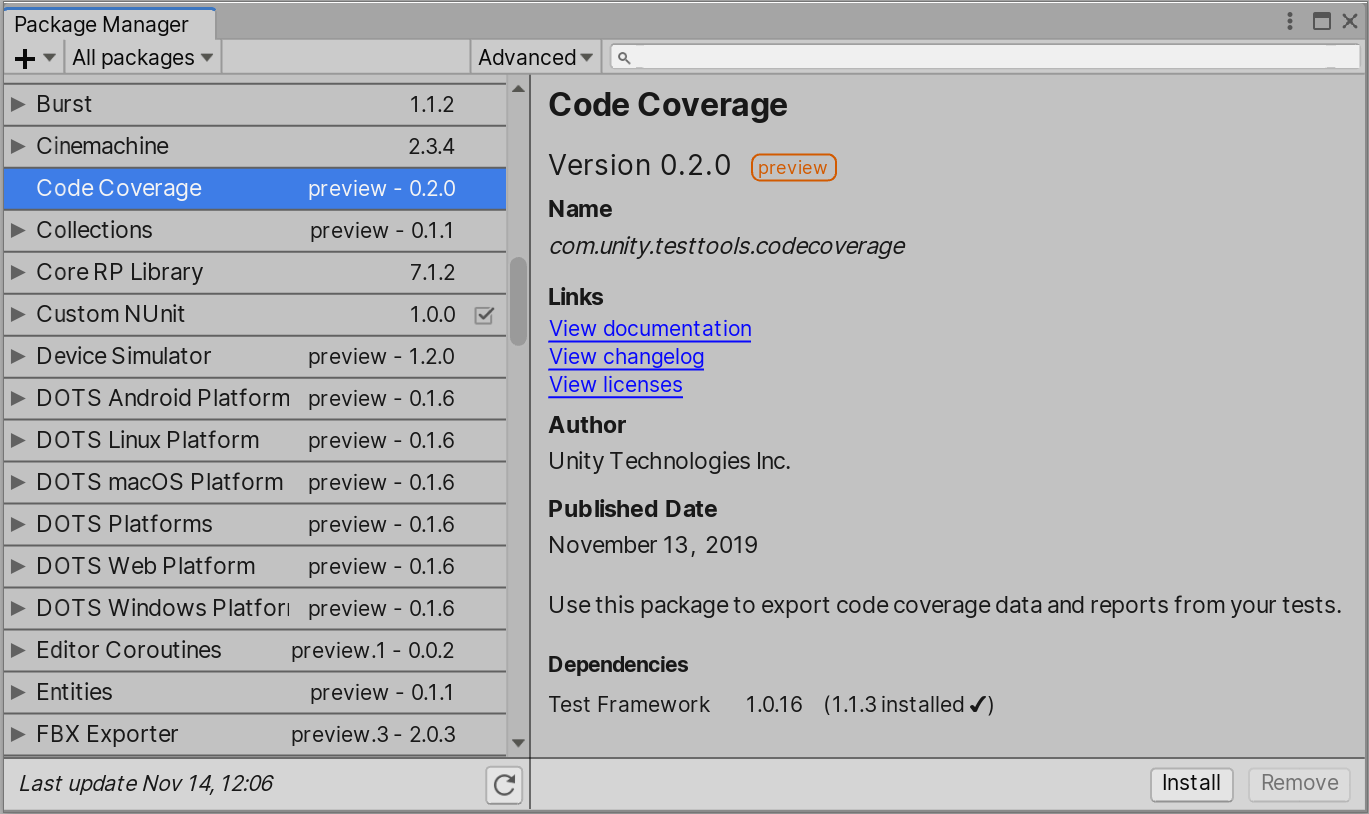Select DOTS Android Platform package
Viewport: 1369px width, 814px height.
click(255, 398)
